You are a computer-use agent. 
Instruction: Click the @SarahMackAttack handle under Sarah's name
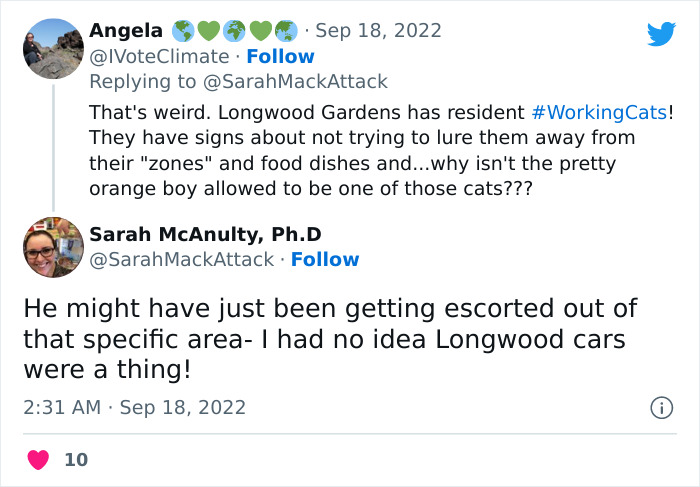point(182,259)
